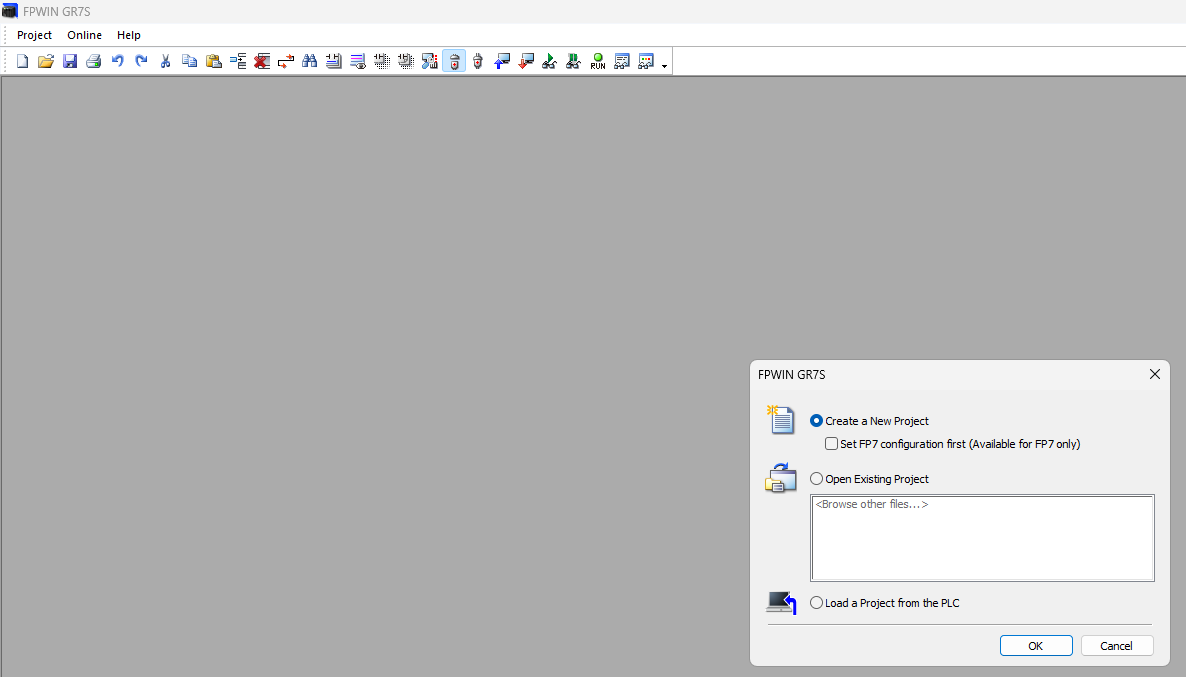Expand the toolbar options dropdown arrow
This screenshot has height=677, width=1186.
[664, 67]
